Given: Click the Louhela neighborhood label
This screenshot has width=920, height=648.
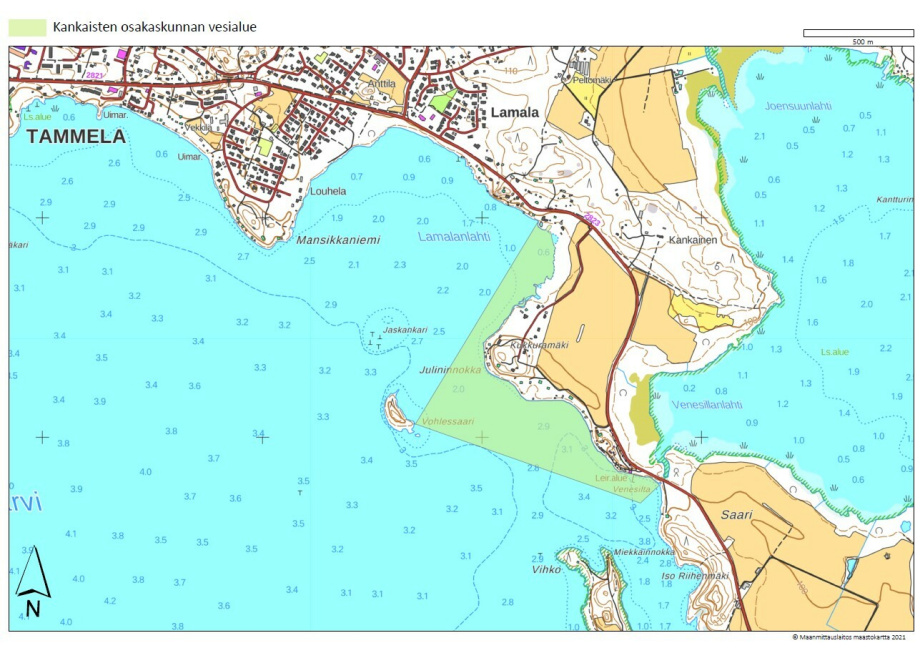Looking at the screenshot, I should (328, 191).
